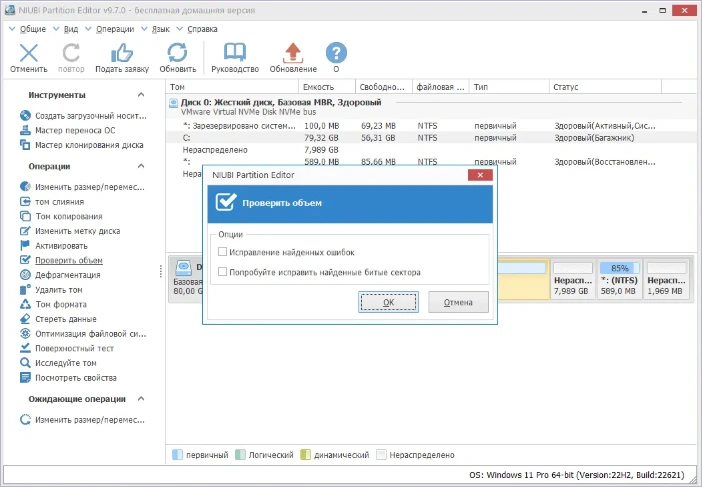Click the Стереть данные eraser icon
Screen dimensions: 702x487
click(25, 319)
